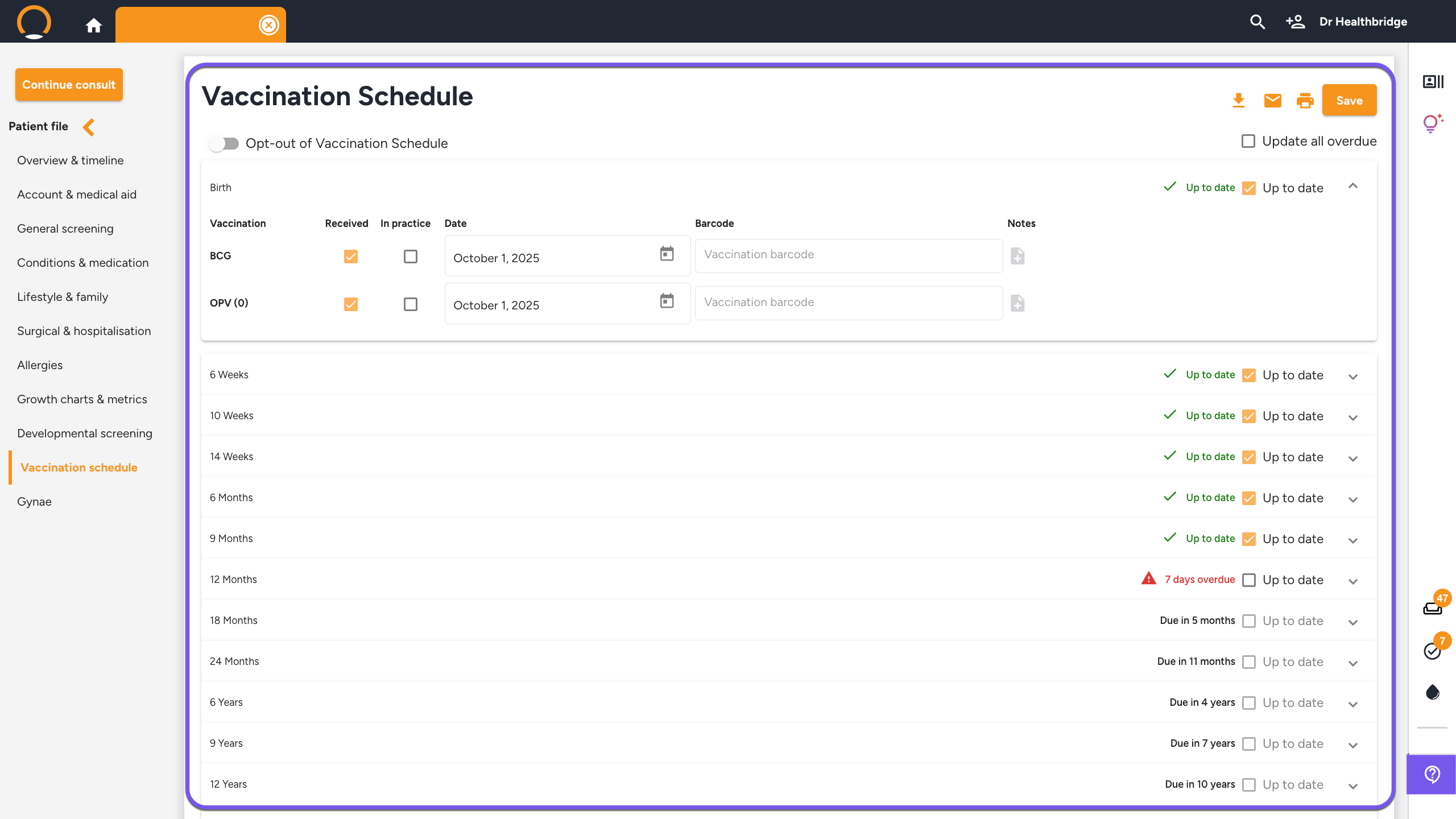Go to Allergies in patient file
This screenshot has width=1456, height=819.
point(40,365)
